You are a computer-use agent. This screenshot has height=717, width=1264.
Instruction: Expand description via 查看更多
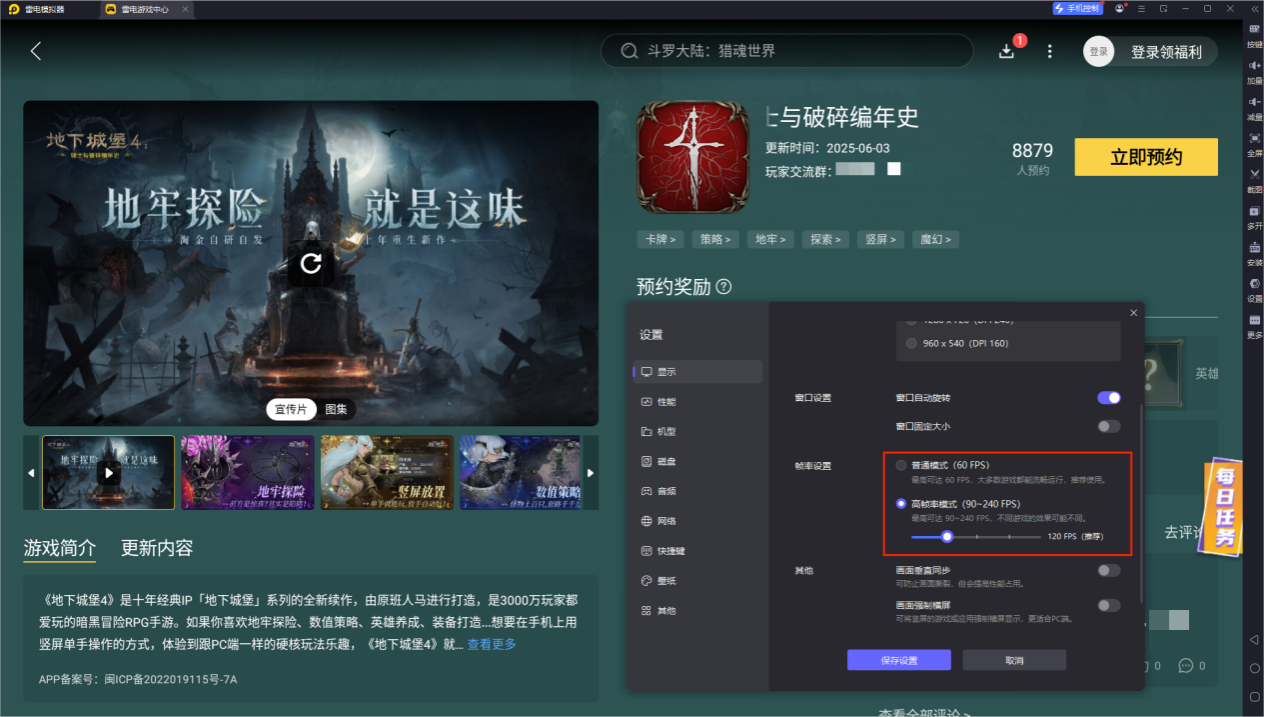tap(492, 644)
